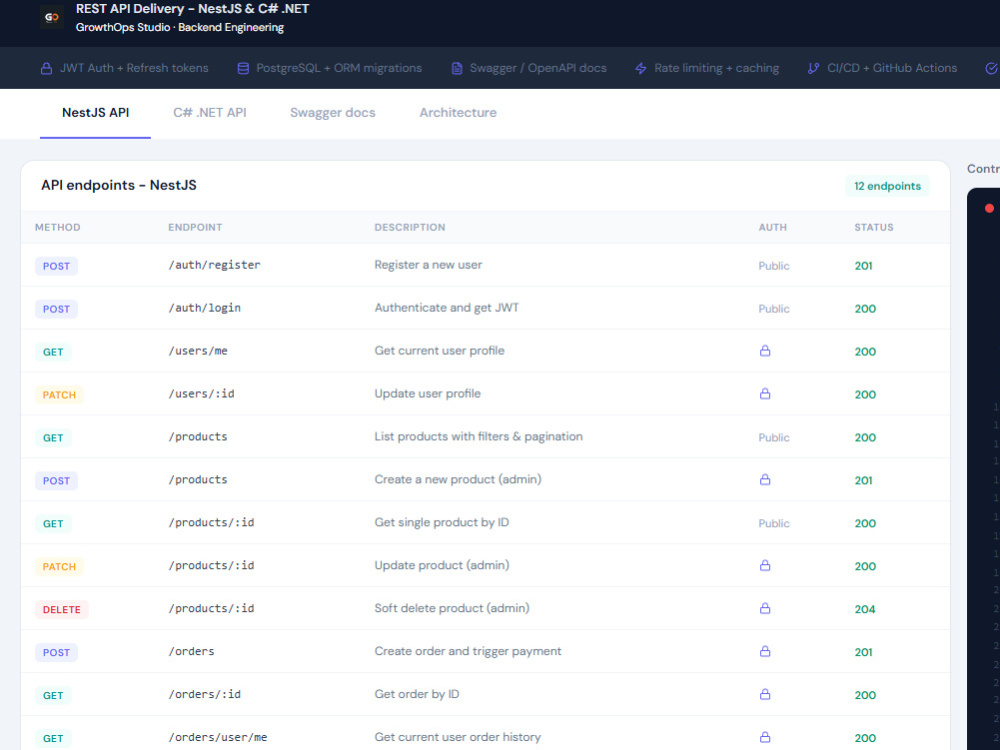Click 'Get single product by ID' description
This screenshot has width=1000, height=750.
pos(441,522)
